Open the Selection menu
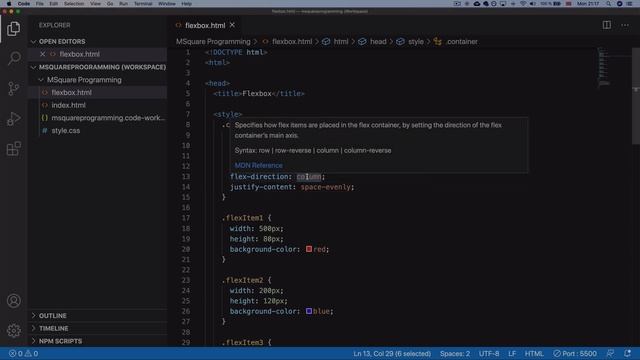 tap(74, 4)
